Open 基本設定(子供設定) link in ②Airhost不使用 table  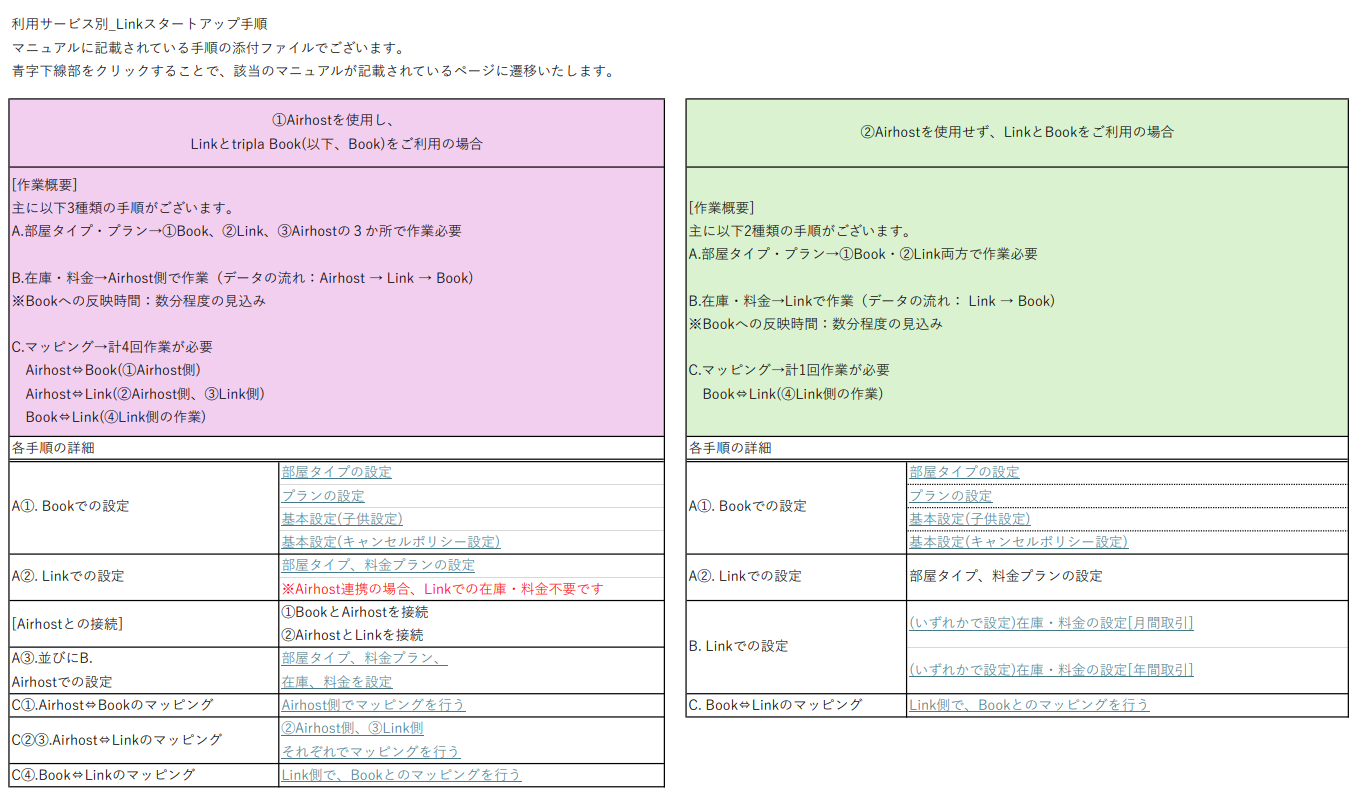pos(970,519)
